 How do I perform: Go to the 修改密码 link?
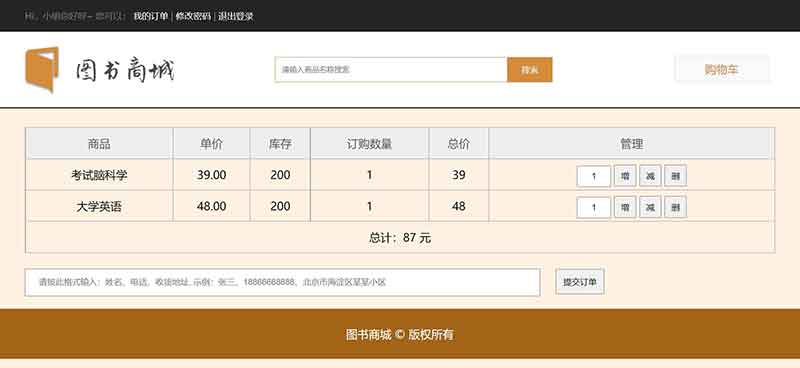point(193,16)
